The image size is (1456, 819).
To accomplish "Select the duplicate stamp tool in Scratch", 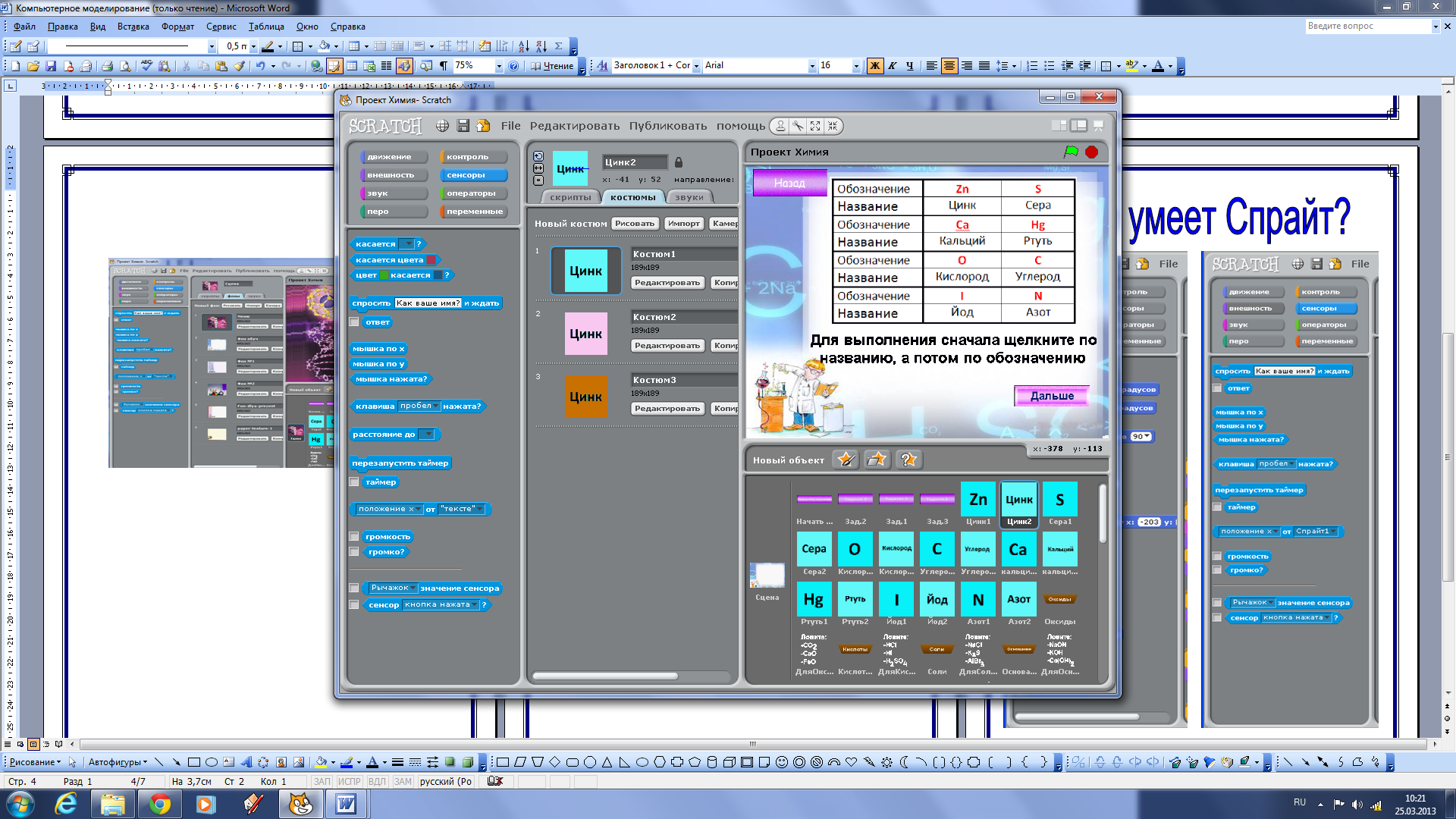I will (780, 126).
